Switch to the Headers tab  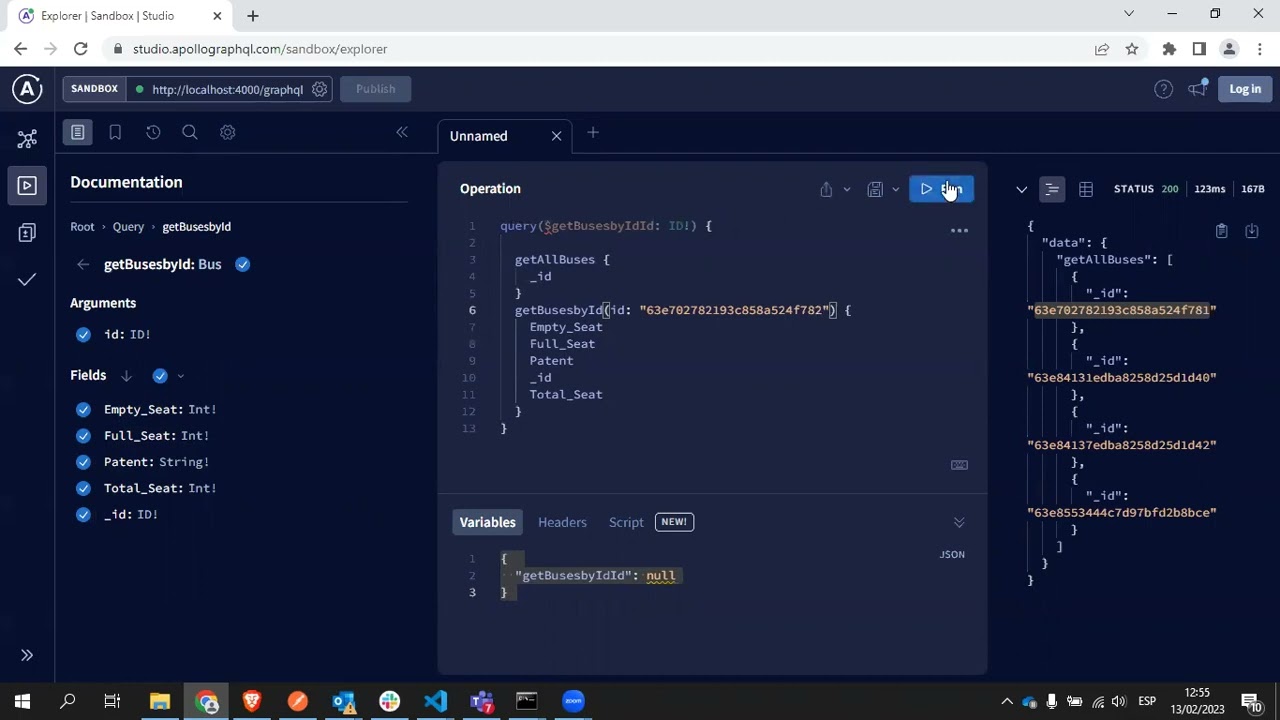pyautogui.click(x=562, y=522)
